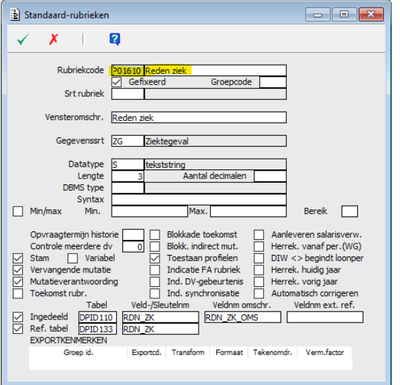
Task: Click the Formaat column header
Action: pos(229,352)
